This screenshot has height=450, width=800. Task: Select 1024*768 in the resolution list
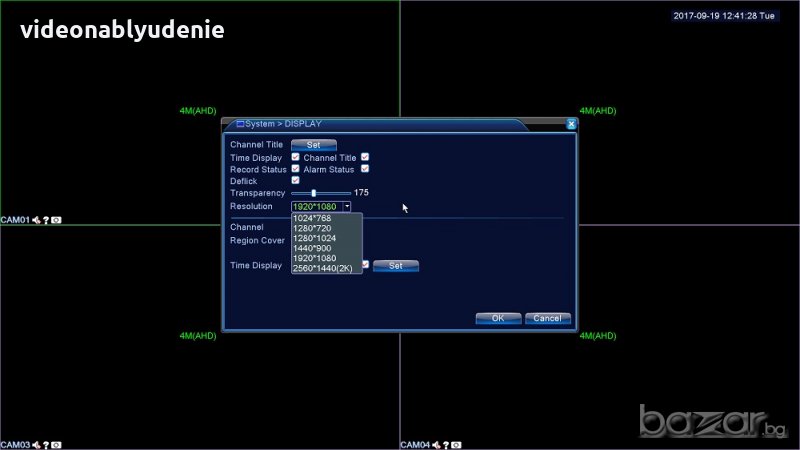pyautogui.click(x=312, y=218)
